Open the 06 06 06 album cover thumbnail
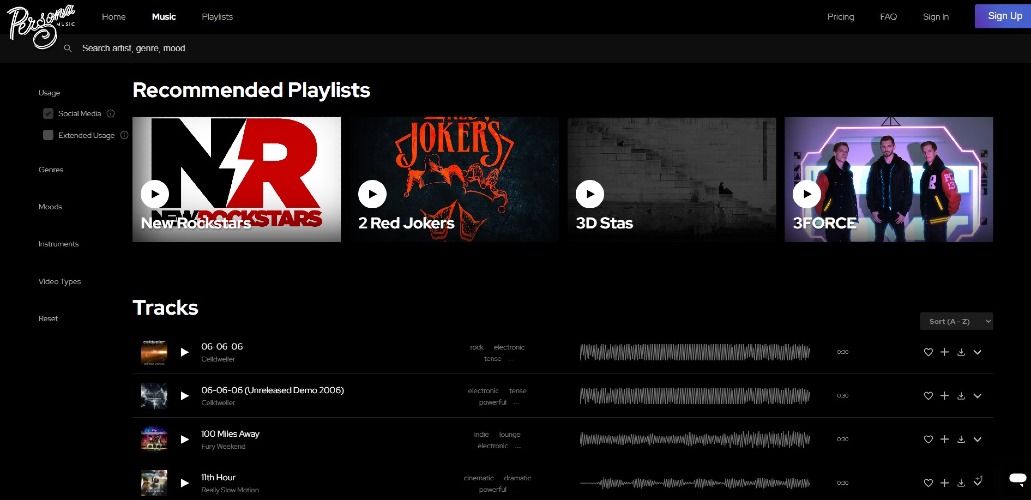 click(154, 352)
